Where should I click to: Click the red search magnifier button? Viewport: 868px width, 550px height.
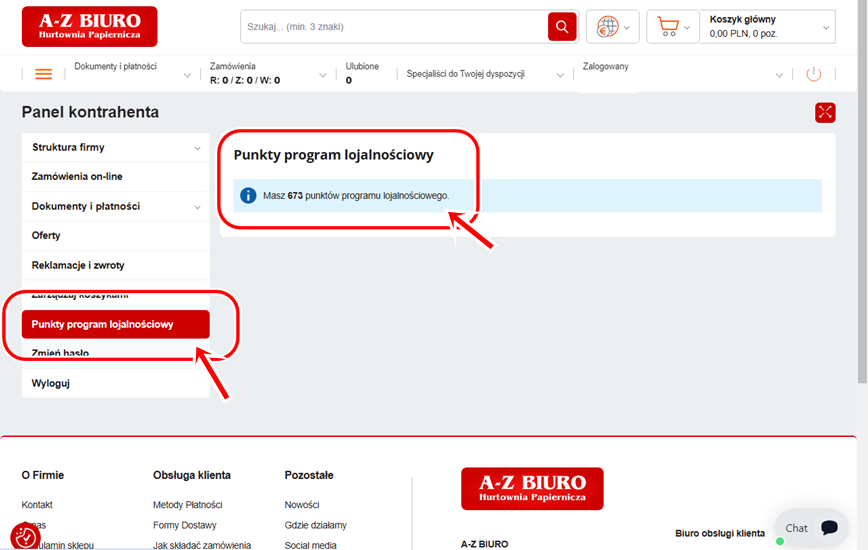point(562,27)
